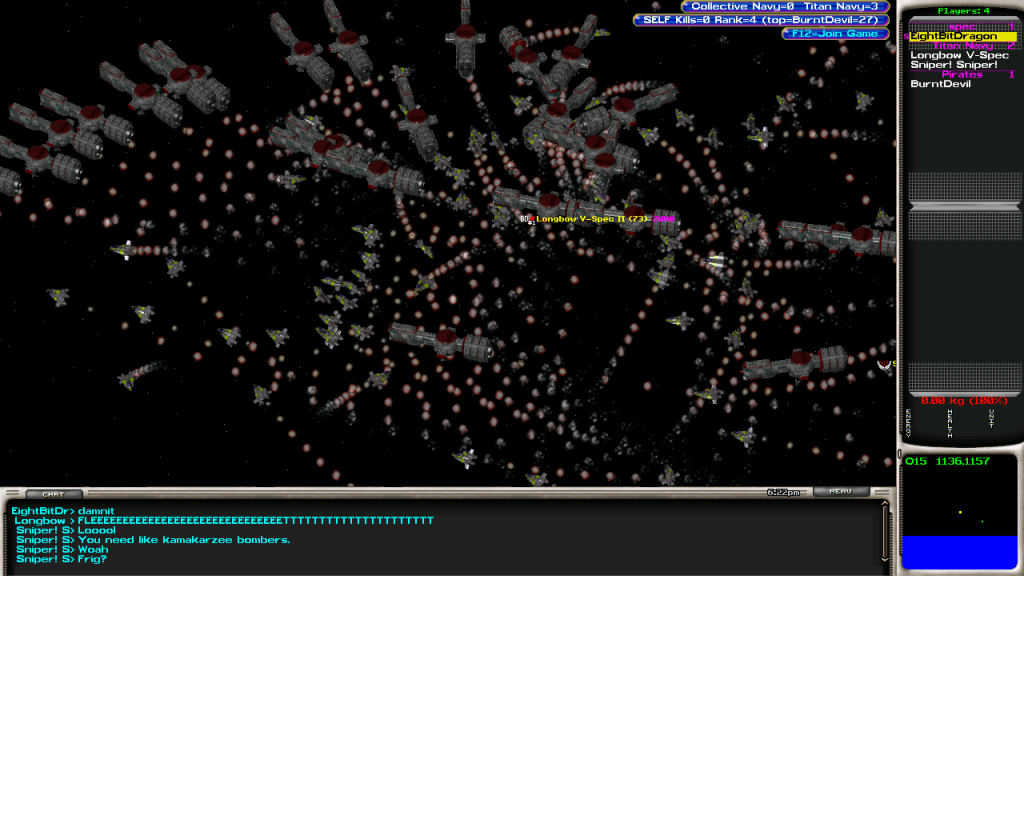Select player BurntDevil in the list
Image resolution: width=1024 pixels, height=819 pixels.
pos(940,84)
